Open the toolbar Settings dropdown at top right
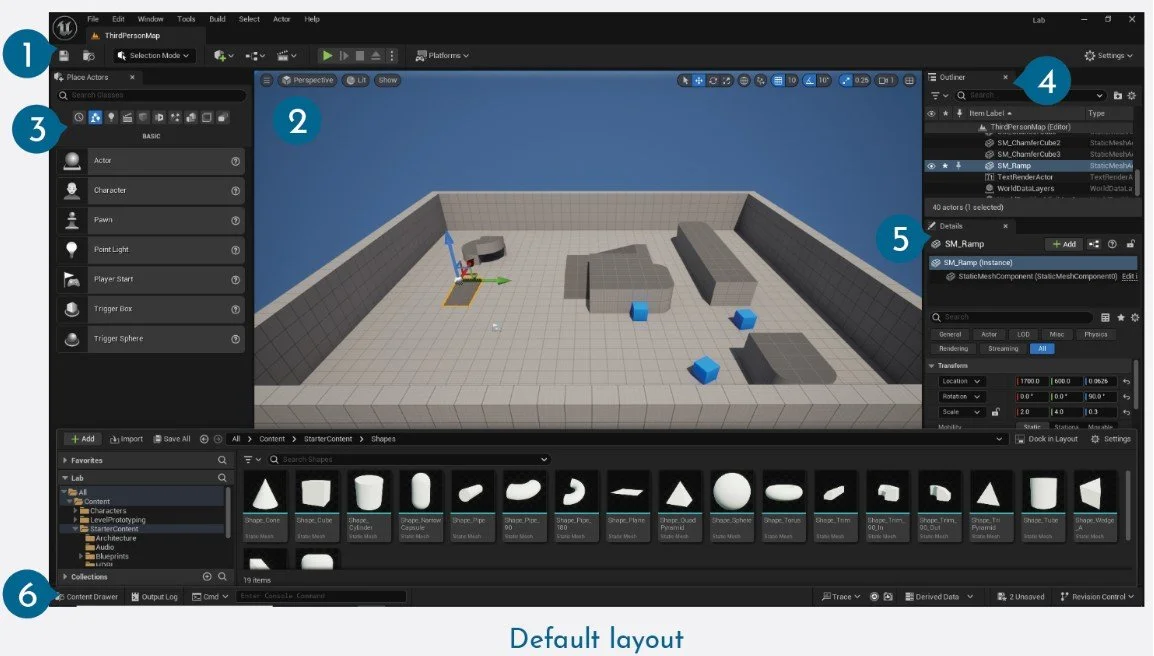The image size is (1154, 656). [x=1108, y=55]
